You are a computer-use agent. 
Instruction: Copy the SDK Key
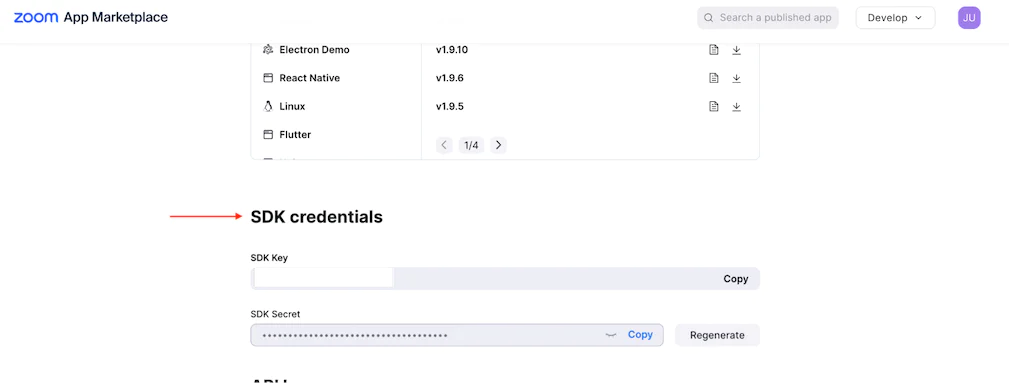tap(736, 279)
